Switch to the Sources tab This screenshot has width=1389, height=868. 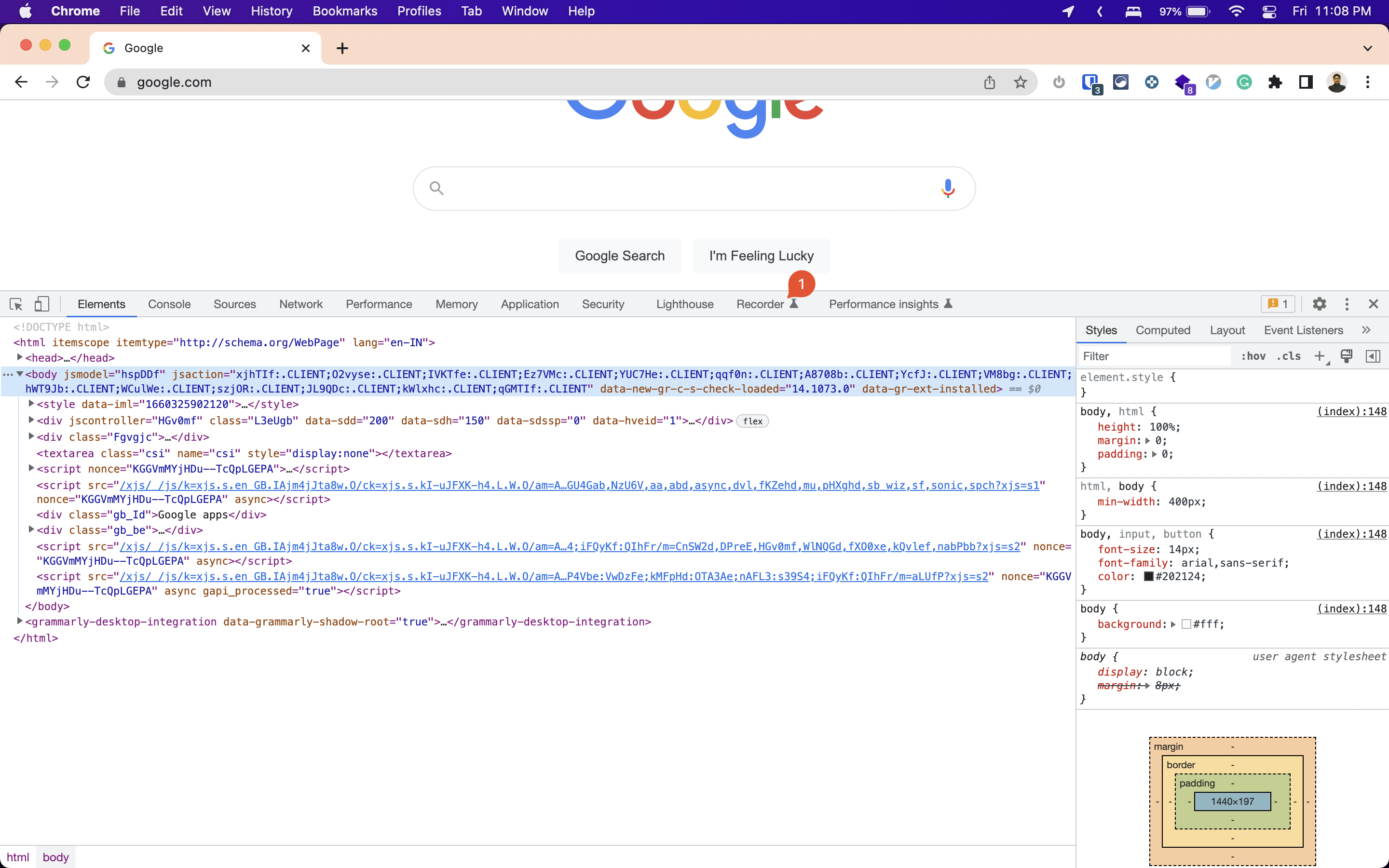(x=235, y=304)
